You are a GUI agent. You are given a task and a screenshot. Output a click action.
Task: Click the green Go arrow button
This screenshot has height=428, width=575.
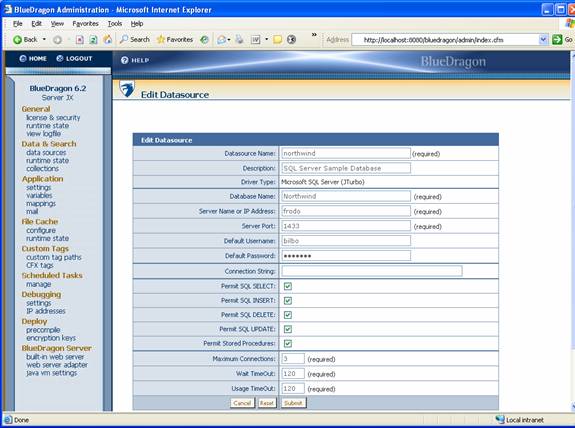pos(557,39)
